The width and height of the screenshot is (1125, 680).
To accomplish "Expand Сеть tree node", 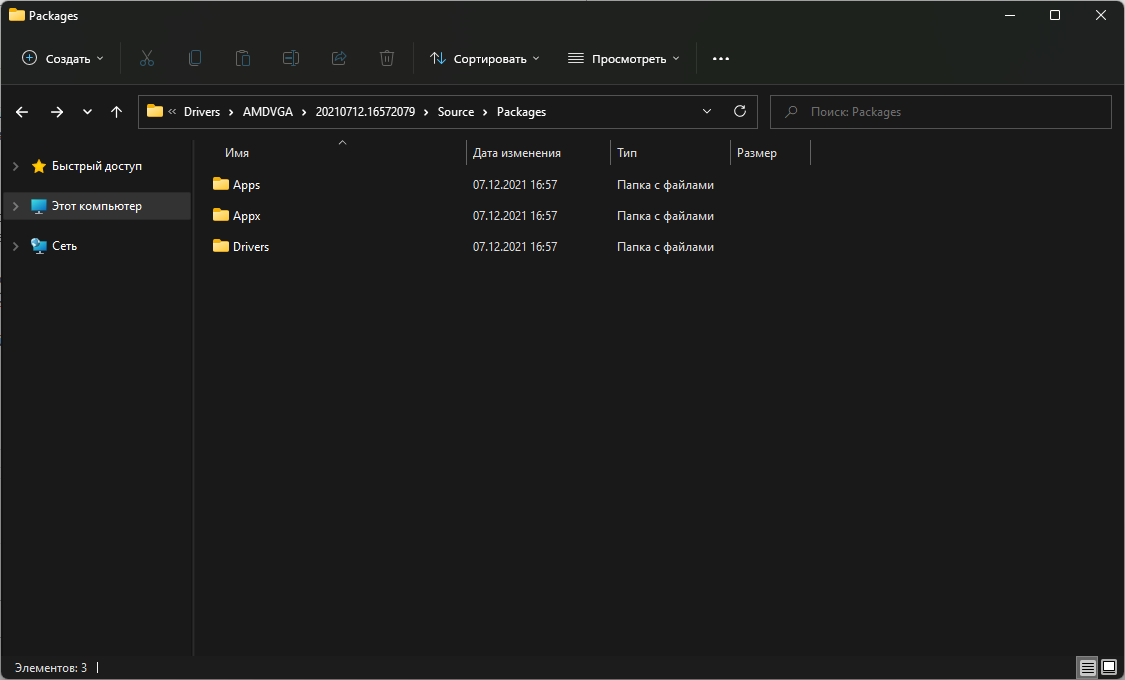I will pyautogui.click(x=15, y=246).
